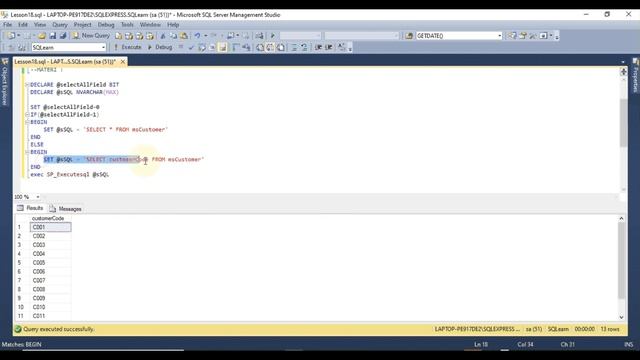Decrease the line indent

(318, 47)
